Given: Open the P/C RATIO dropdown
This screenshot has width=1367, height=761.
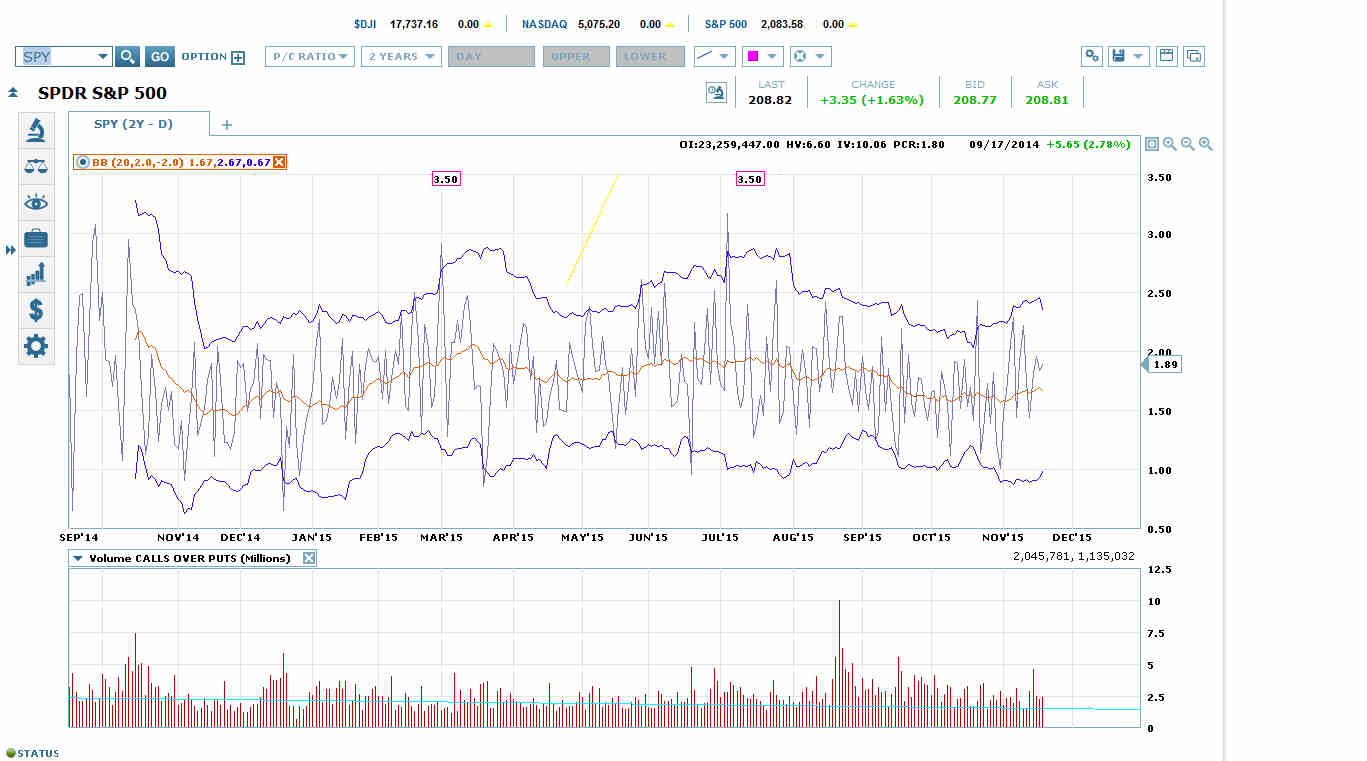Looking at the screenshot, I should point(310,57).
